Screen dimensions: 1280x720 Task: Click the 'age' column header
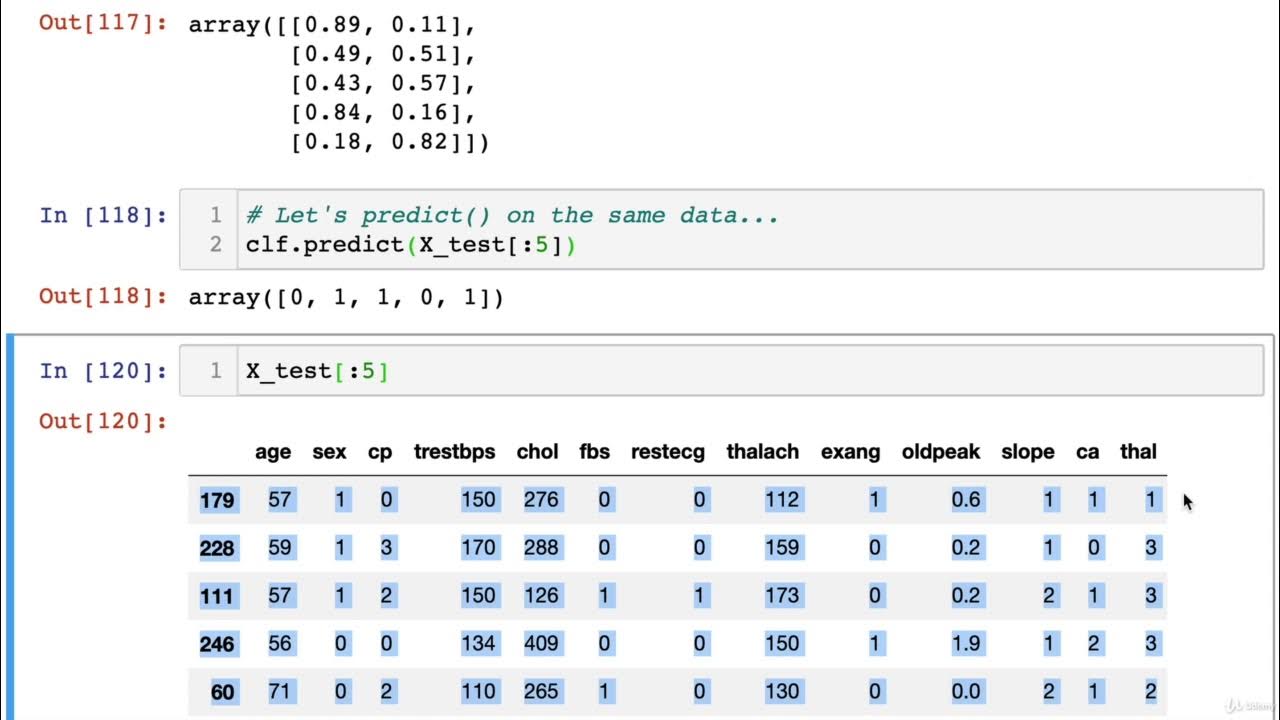click(x=273, y=452)
